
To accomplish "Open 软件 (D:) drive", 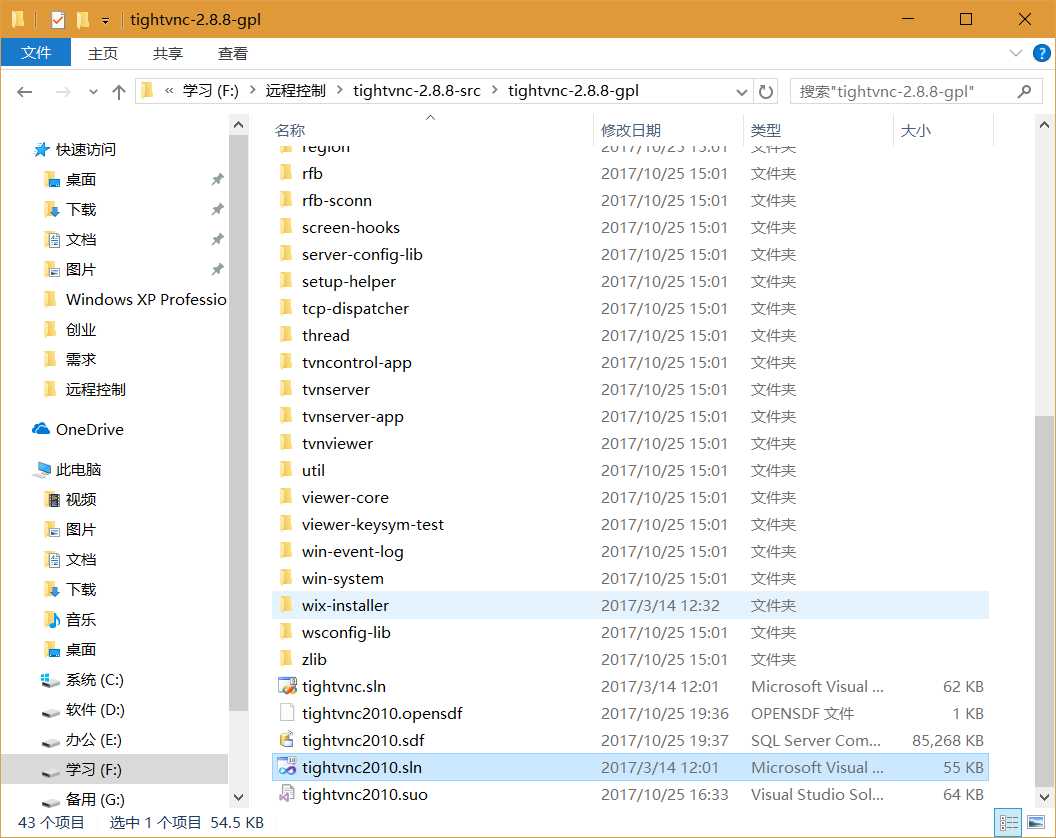I will [83, 709].
